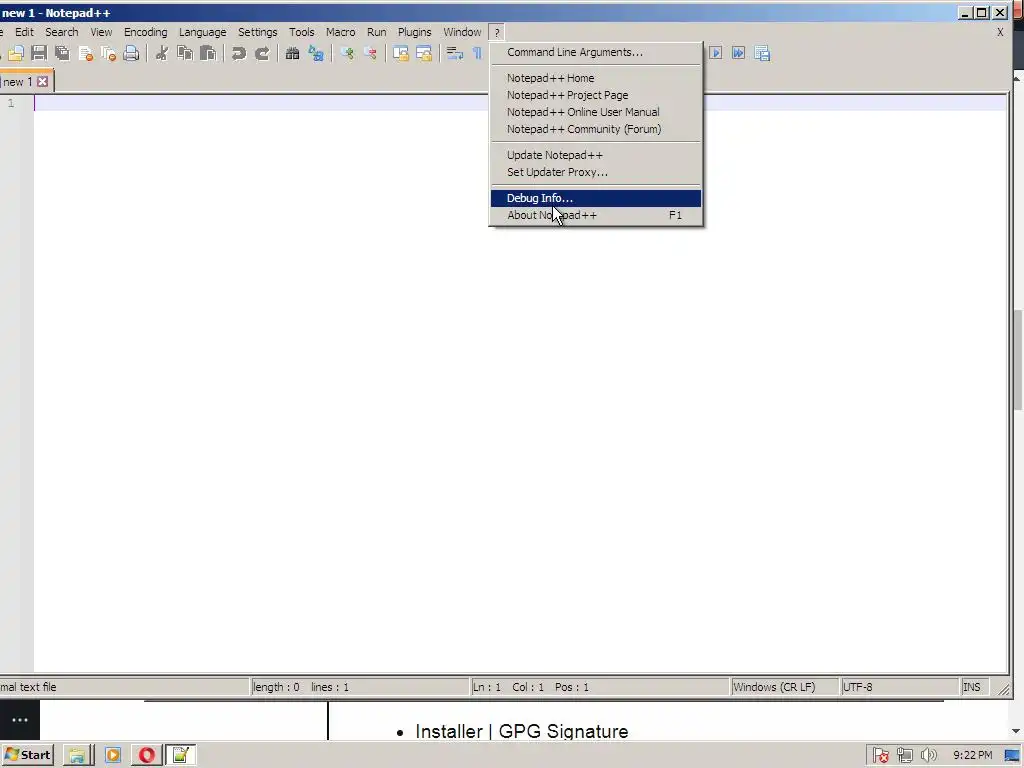
Task: Choose Notepad++ Home menu entry
Action: pyautogui.click(x=596, y=78)
